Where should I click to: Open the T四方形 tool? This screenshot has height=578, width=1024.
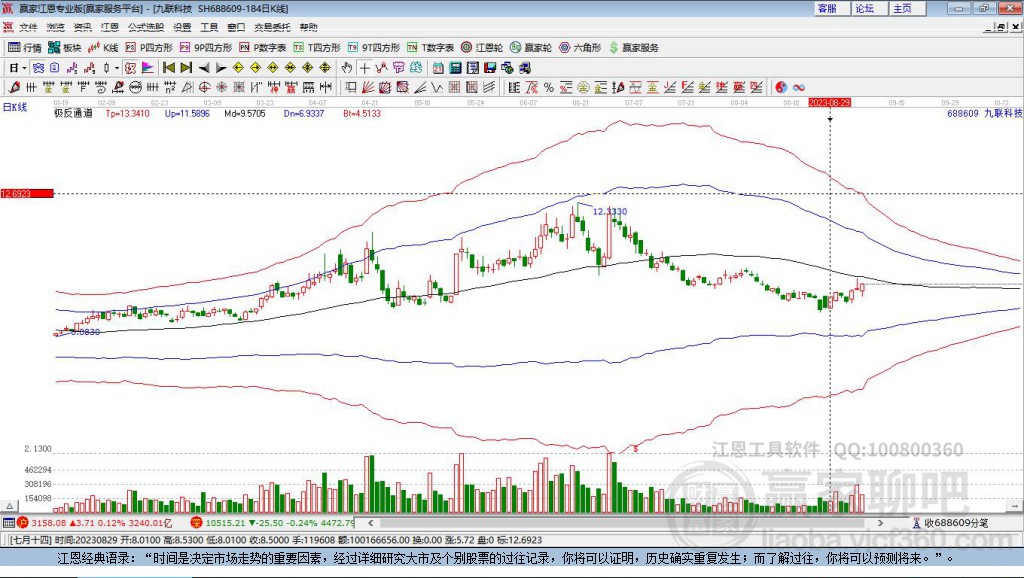pyautogui.click(x=317, y=48)
